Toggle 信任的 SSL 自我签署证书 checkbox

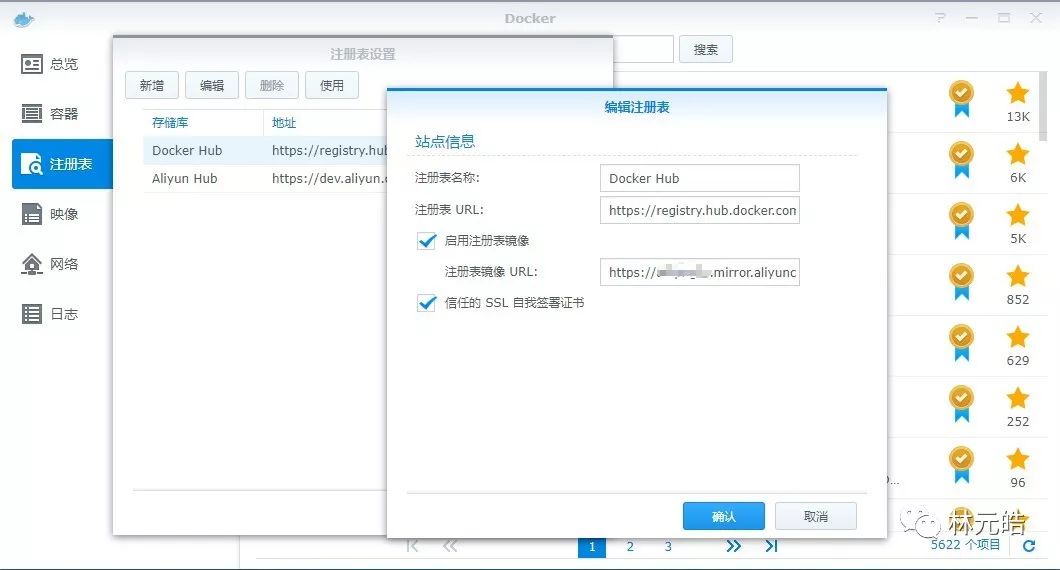427,303
